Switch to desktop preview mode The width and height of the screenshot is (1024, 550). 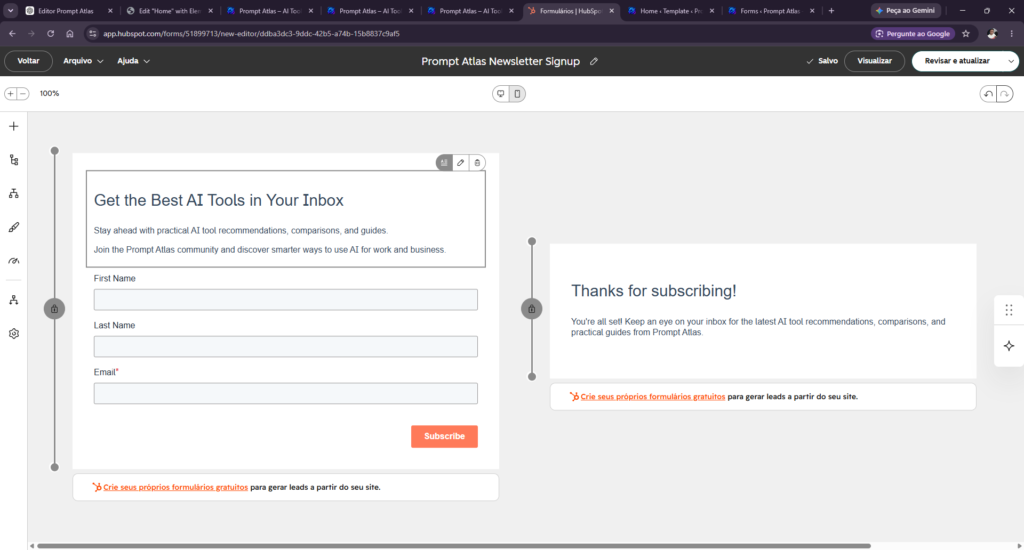[501, 93]
